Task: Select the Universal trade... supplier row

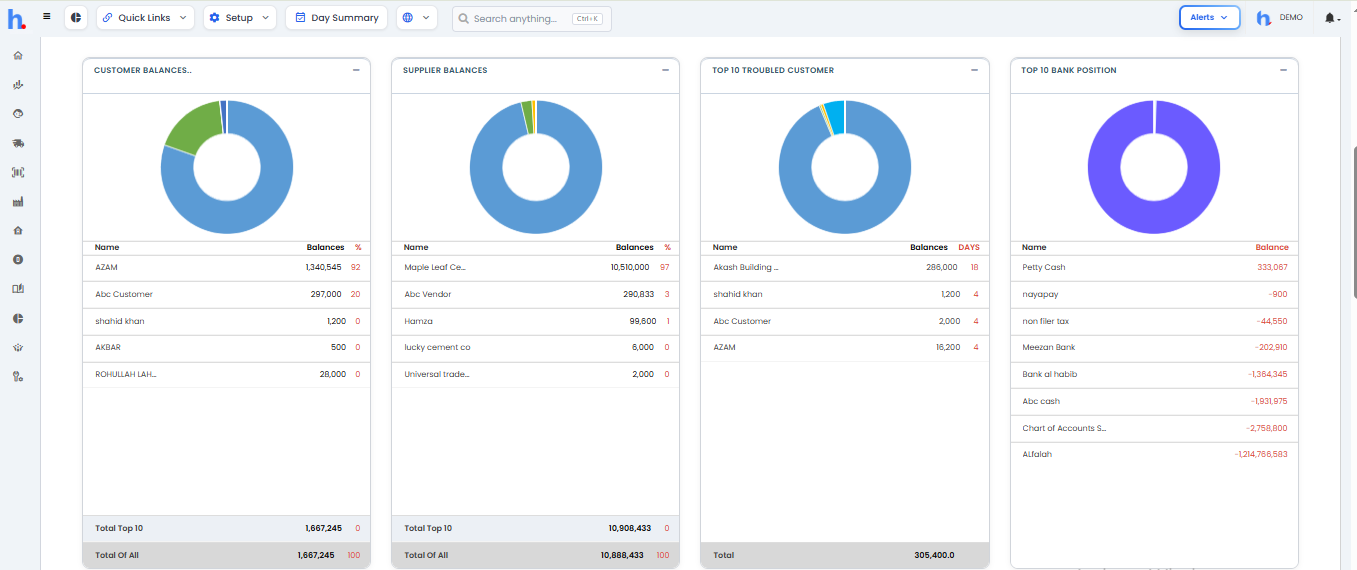Action: (535, 374)
